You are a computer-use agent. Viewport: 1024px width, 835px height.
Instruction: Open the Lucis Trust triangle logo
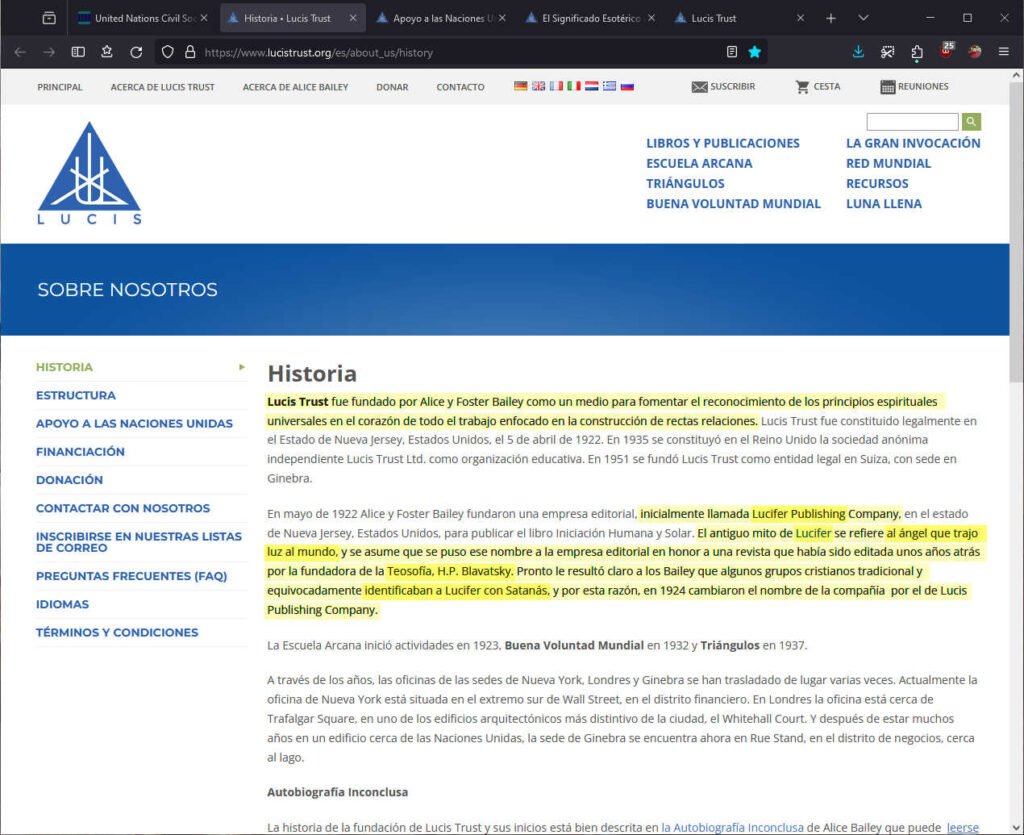click(x=90, y=165)
